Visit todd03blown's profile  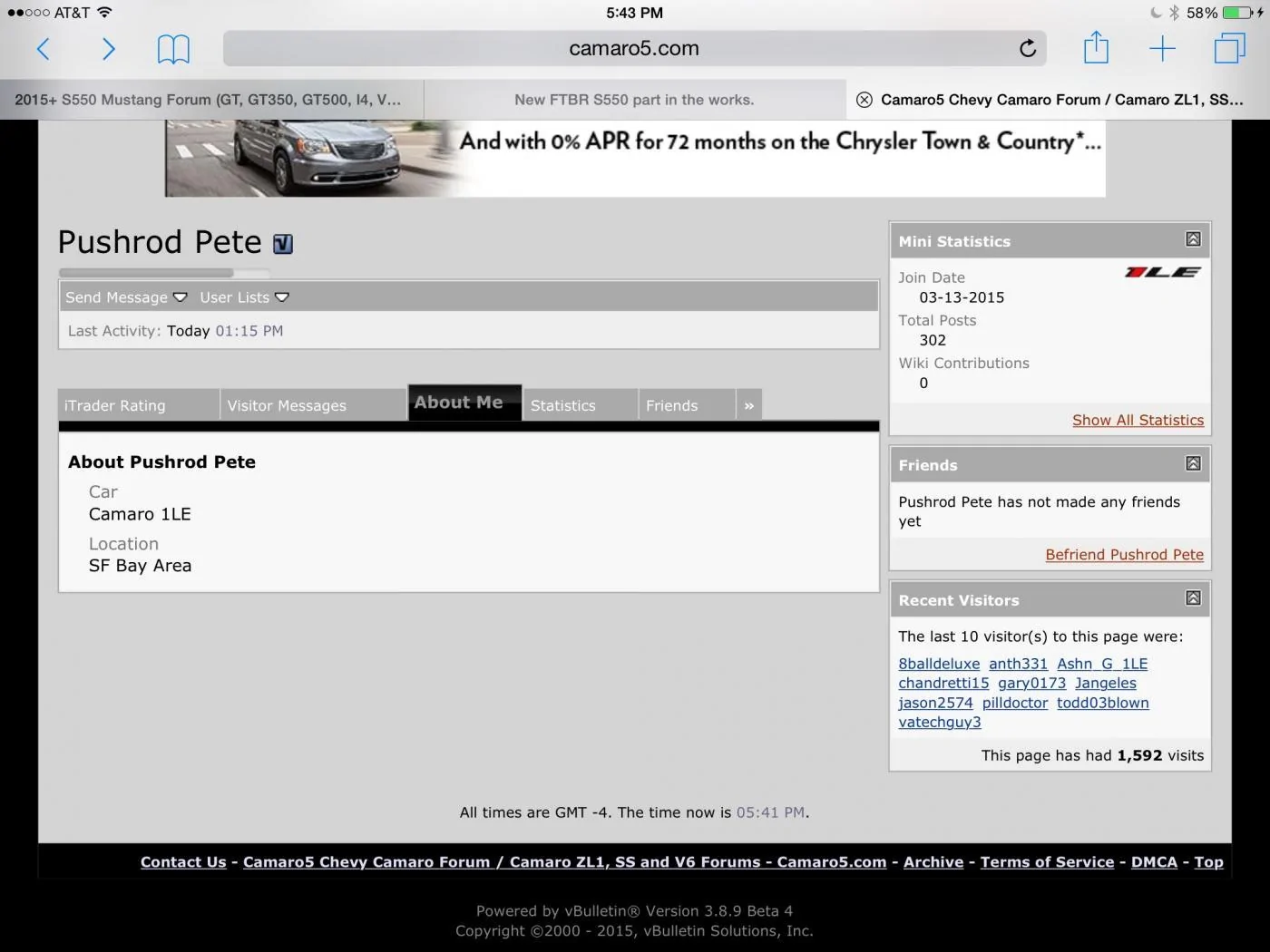tap(1103, 703)
